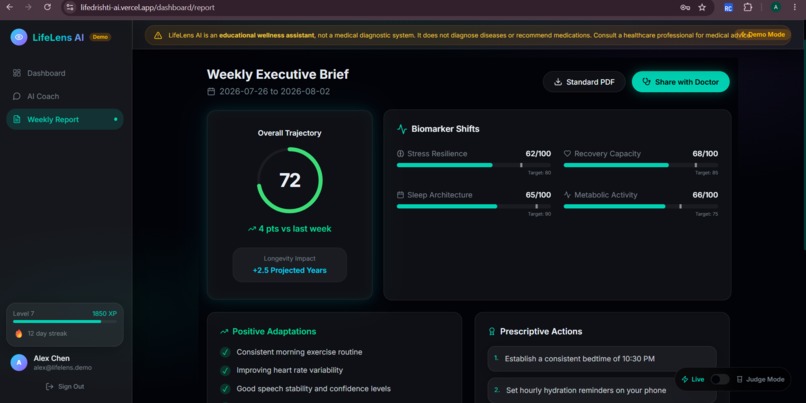Reload the page with the browser refresh icon
806x403 pixels.
pyautogui.click(x=47, y=7)
